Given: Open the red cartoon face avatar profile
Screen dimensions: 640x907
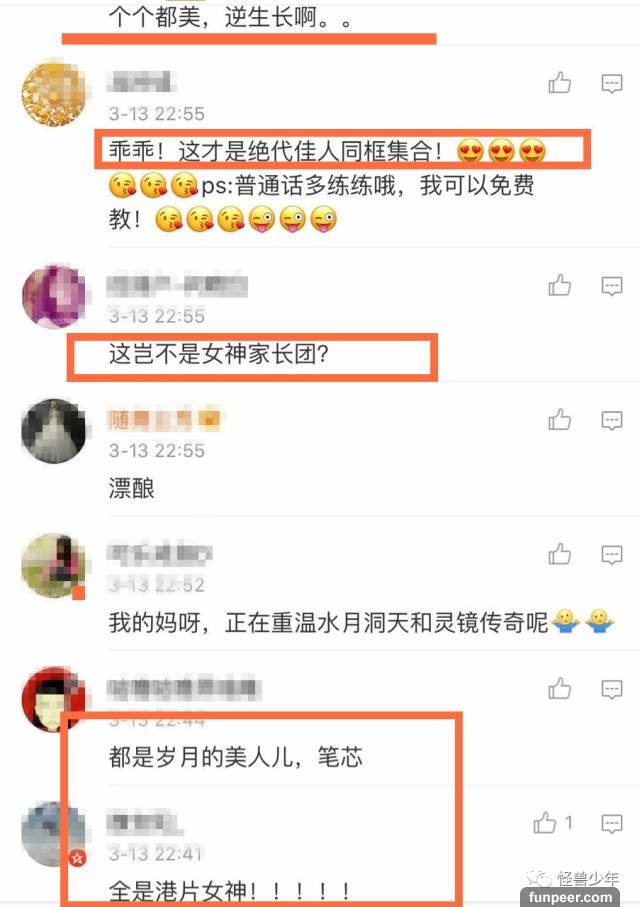Looking at the screenshot, I should pyautogui.click(x=53, y=699).
